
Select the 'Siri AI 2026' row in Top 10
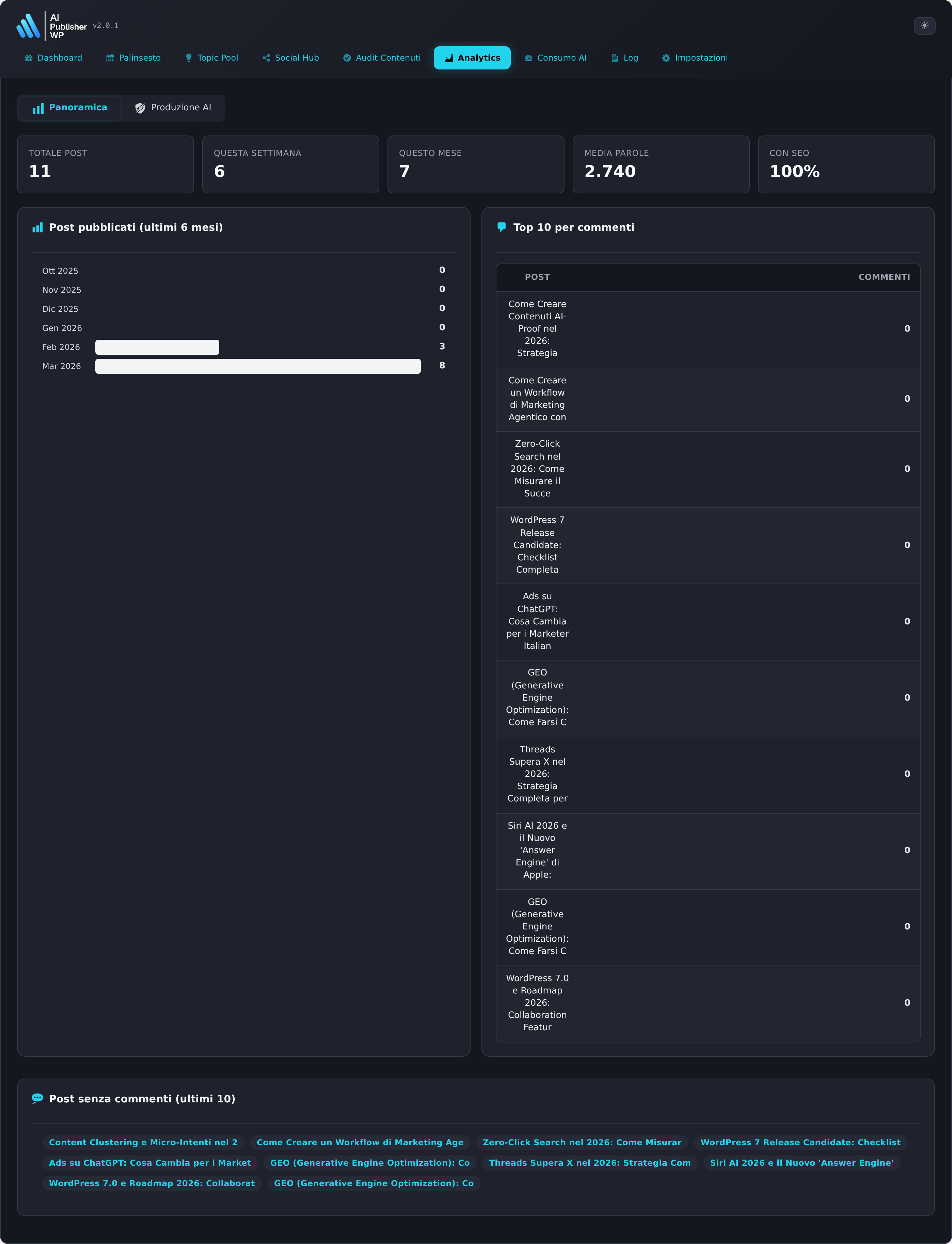(x=708, y=850)
